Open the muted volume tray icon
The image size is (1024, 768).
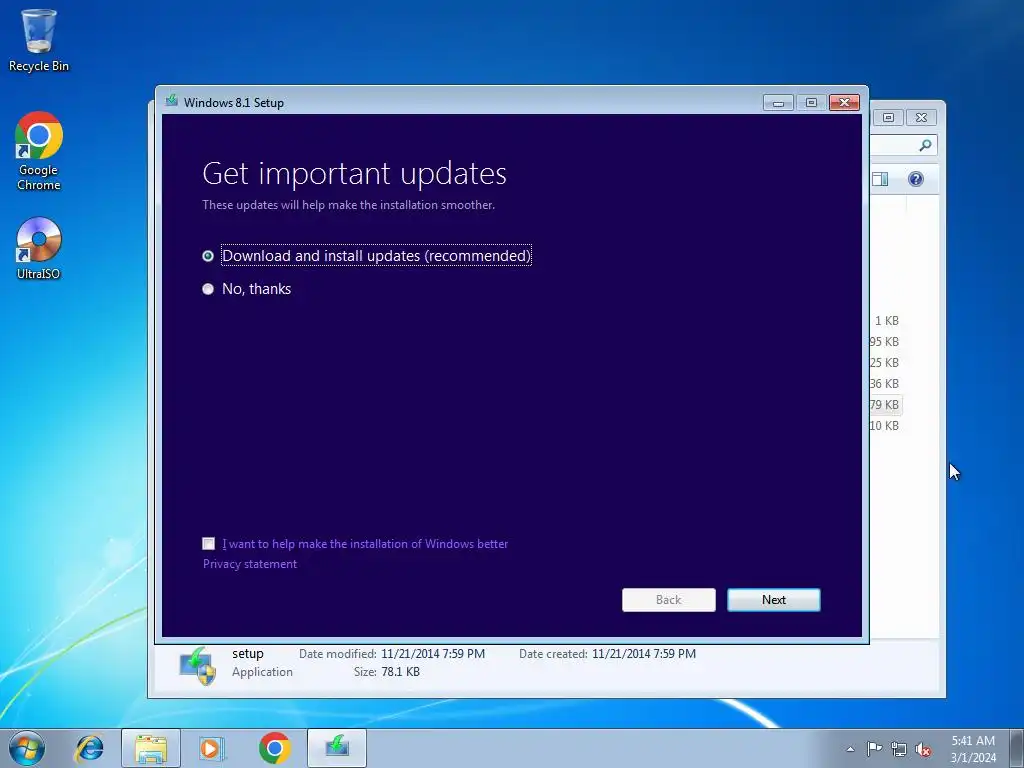(x=923, y=749)
